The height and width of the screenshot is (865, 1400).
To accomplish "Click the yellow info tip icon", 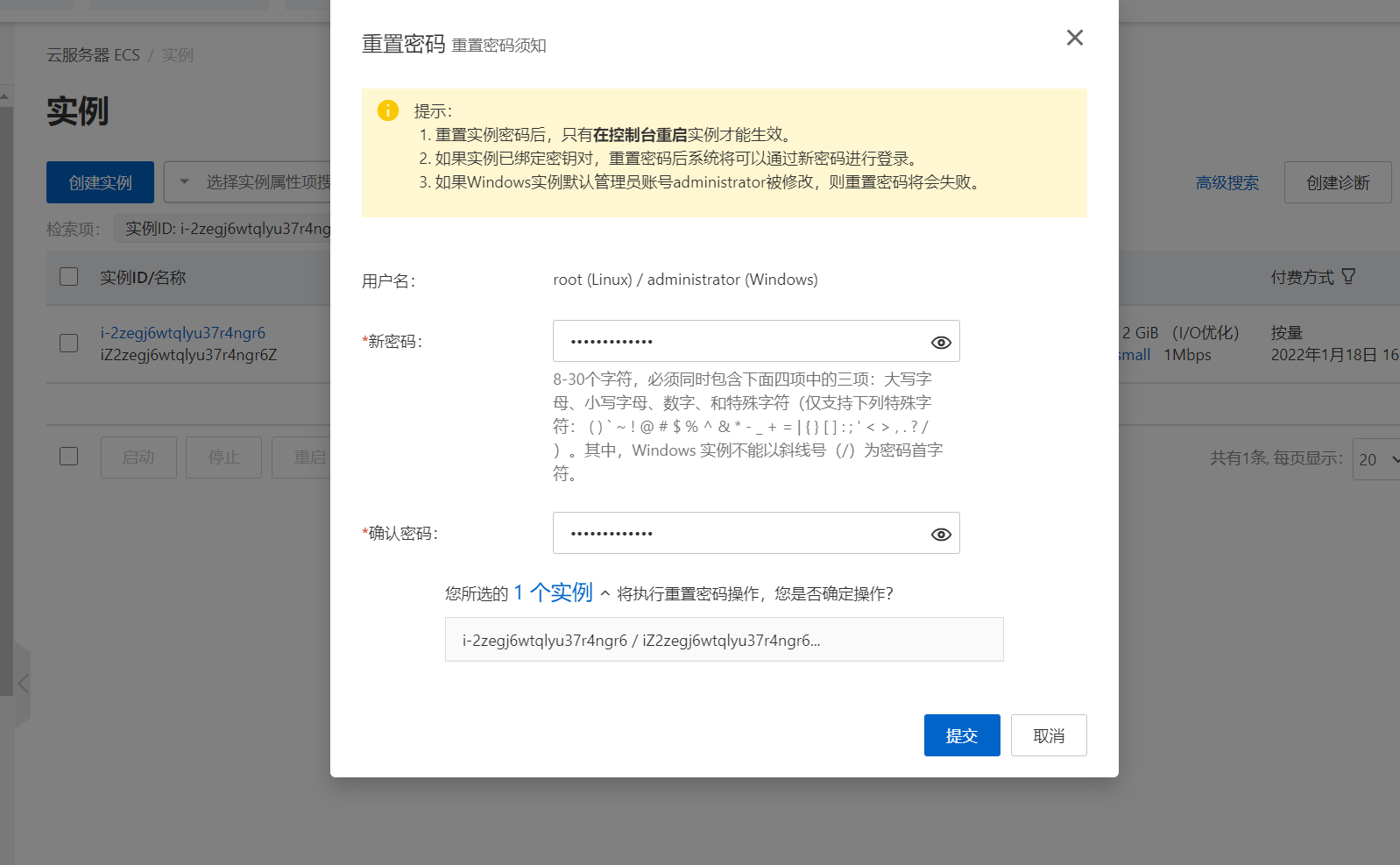I will point(387,110).
